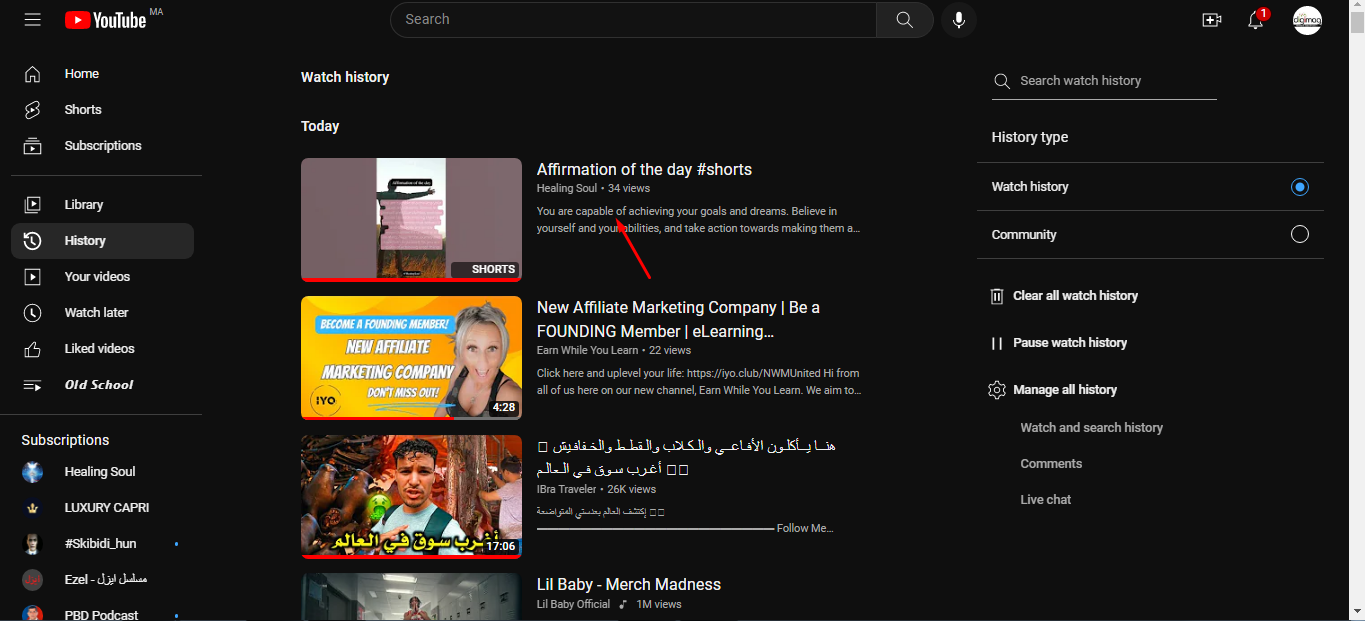Screen dimensions: 1365x621
Task: Open the Create video icon
Action: (x=1212, y=20)
